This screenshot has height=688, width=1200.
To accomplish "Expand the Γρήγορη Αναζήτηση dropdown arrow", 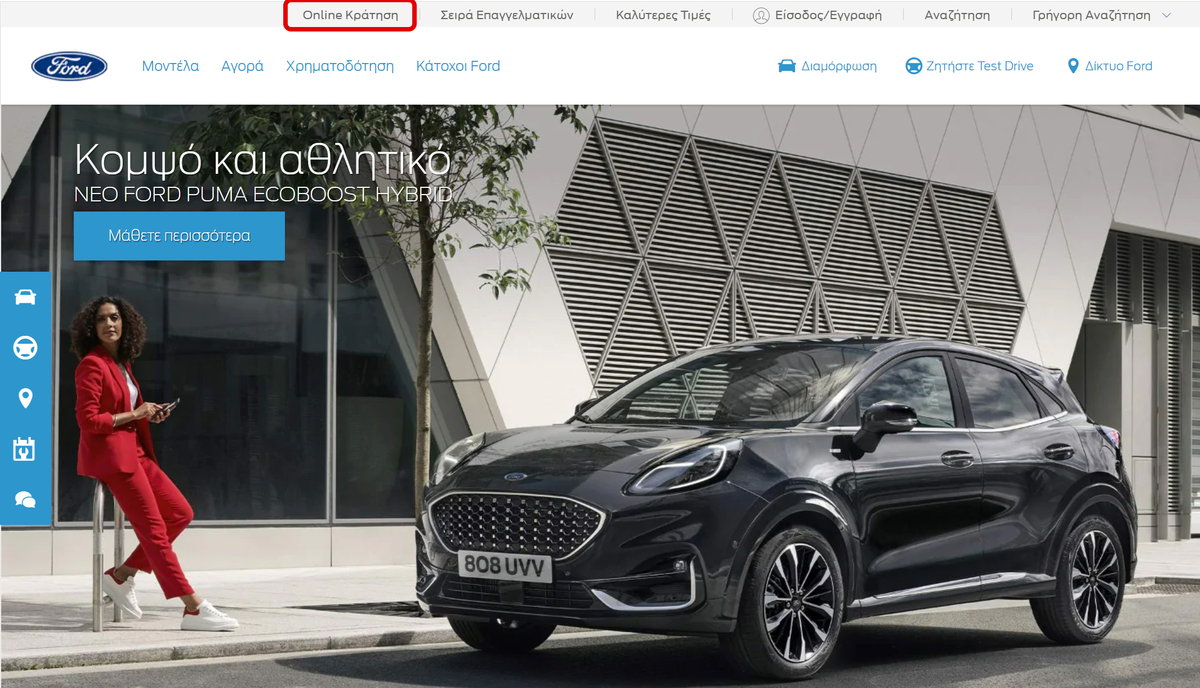I will pyautogui.click(x=1166, y=15).
